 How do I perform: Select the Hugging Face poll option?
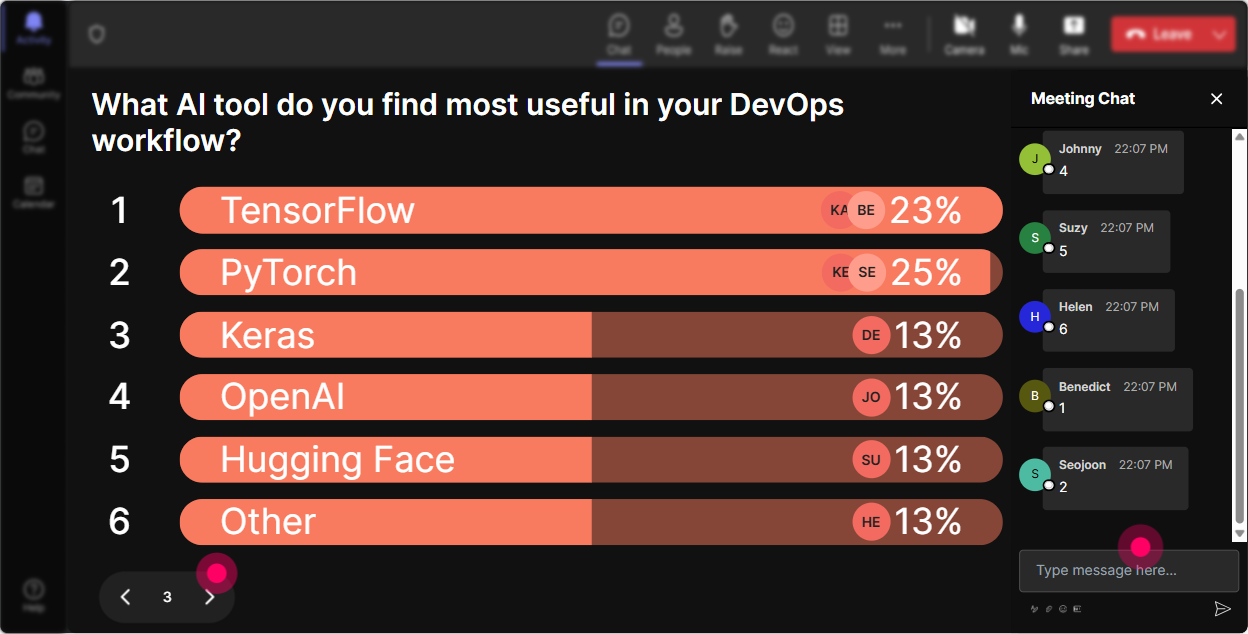click(591, 460)
